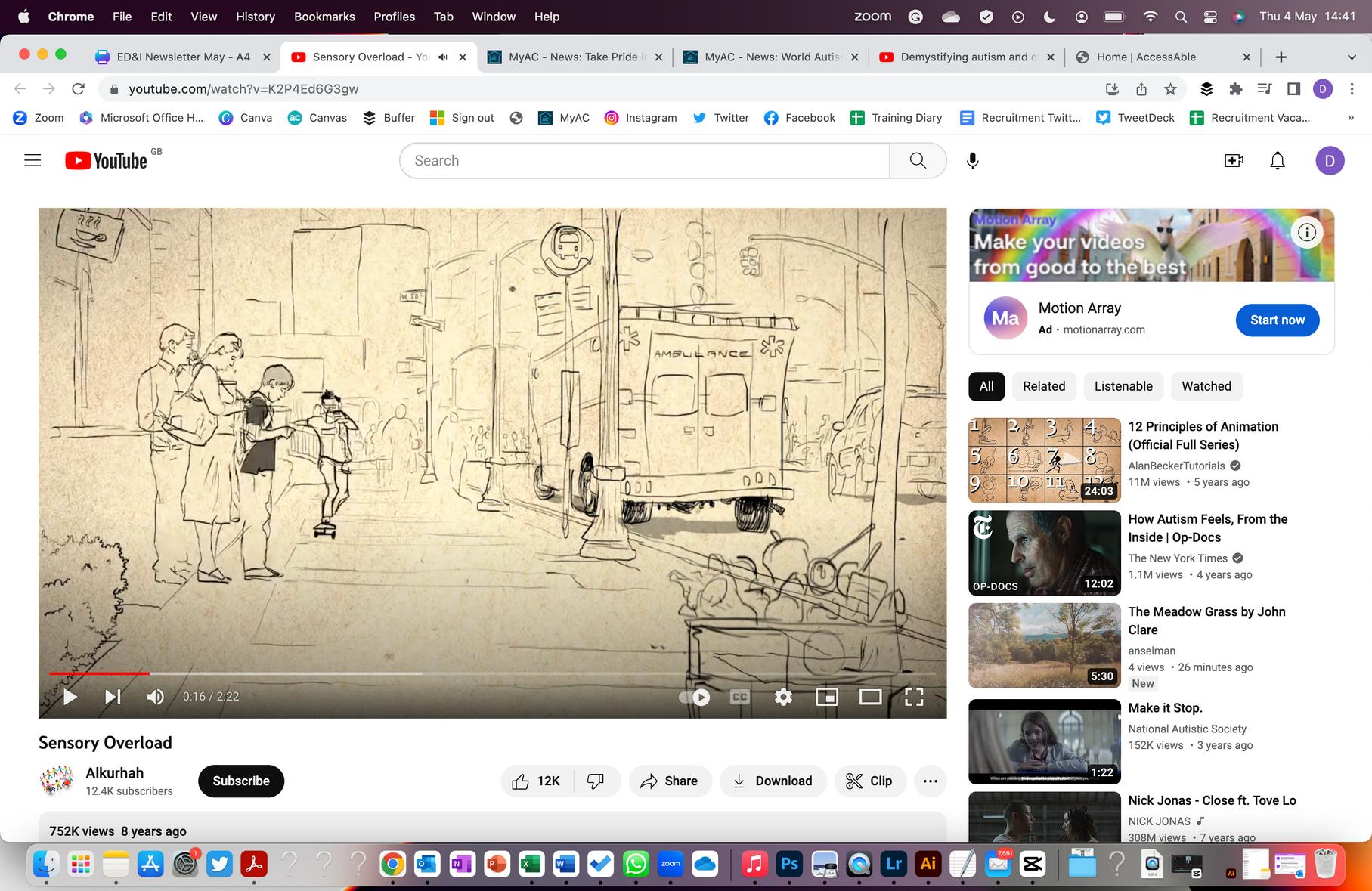Open the Instagram bookmark
This screenshot has width=1372, height=891.
tap(641, 118)
